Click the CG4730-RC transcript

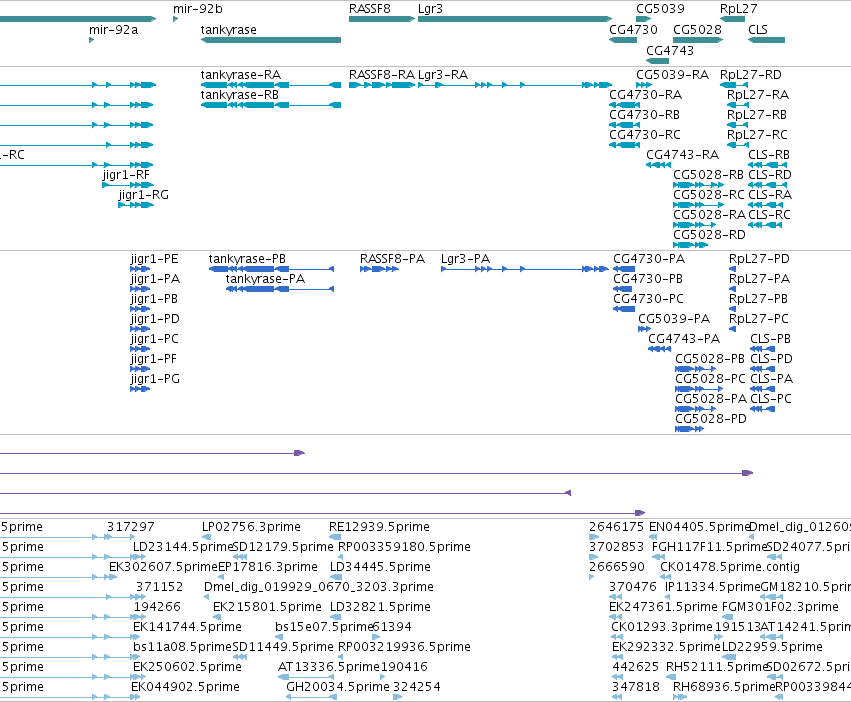[x=624, y=146]
